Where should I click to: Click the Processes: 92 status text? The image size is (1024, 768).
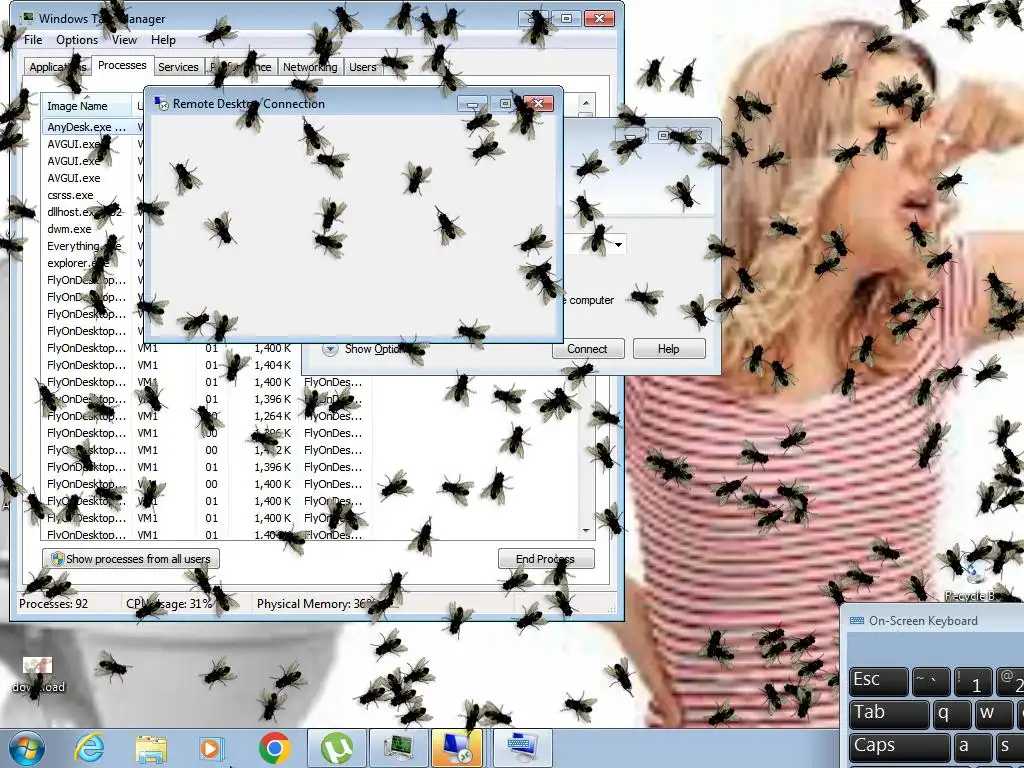[x=54, y=603]
